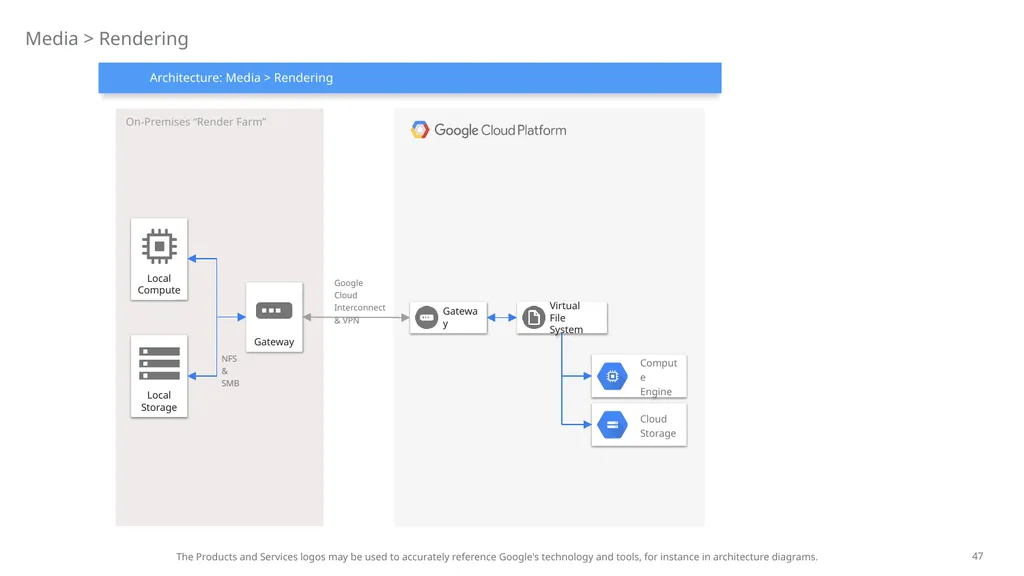Select the 'Virtual File System' label
Screen dimensions: 1024x576
[566, 317]
